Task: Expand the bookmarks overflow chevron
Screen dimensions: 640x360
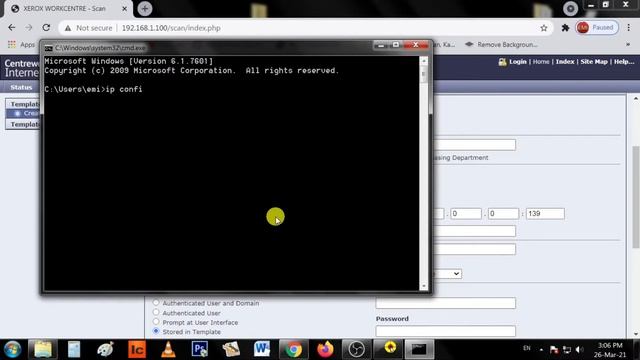Action: pyautogui.click(x=628, y=44)
